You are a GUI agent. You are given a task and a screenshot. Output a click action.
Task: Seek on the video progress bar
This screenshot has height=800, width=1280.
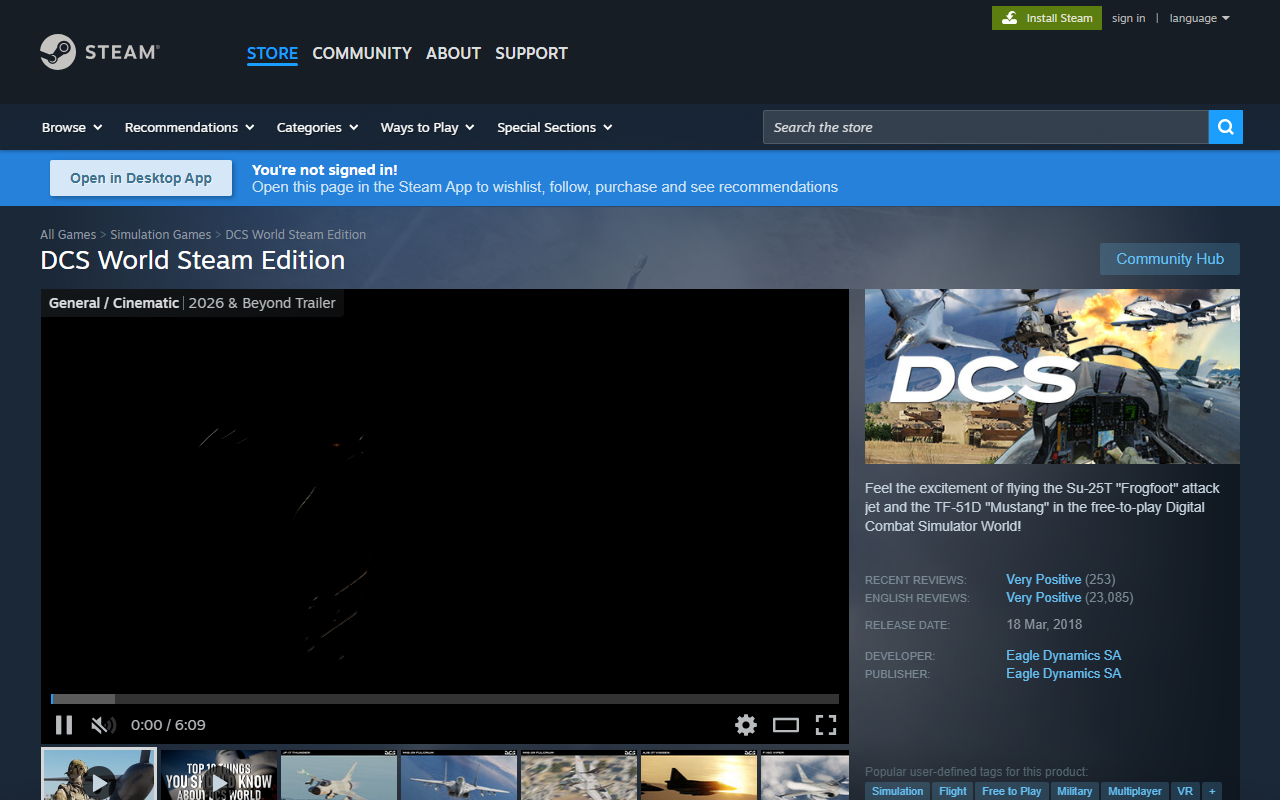[x=445, y=699]
